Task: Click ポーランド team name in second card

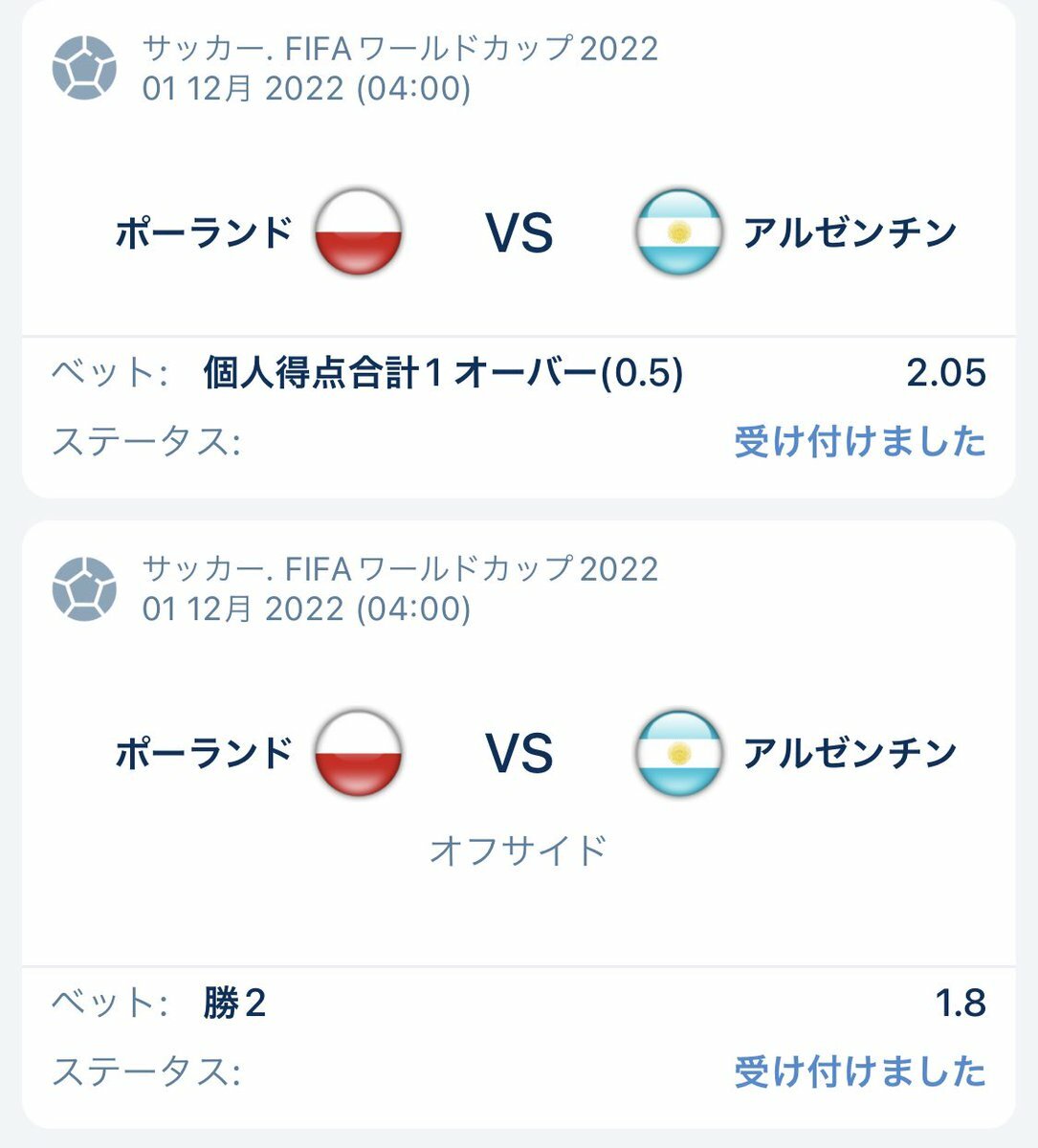Action: [204, 753]
